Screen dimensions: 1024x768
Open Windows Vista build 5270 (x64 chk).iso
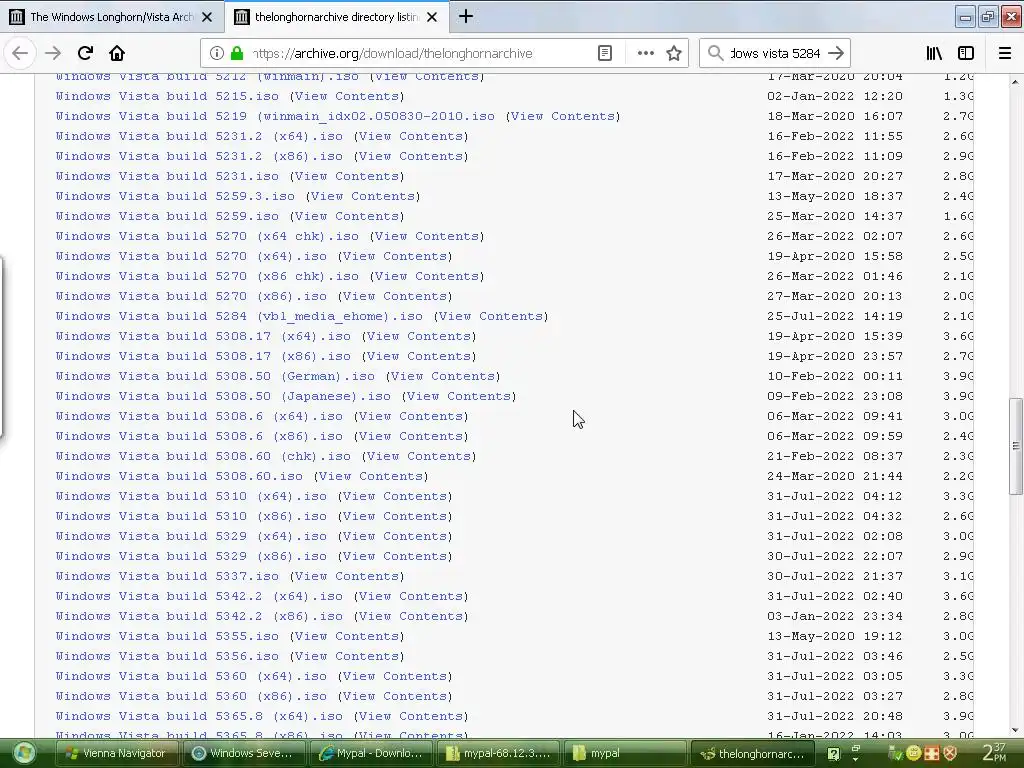pyautogui.click(x=207, y=236)
